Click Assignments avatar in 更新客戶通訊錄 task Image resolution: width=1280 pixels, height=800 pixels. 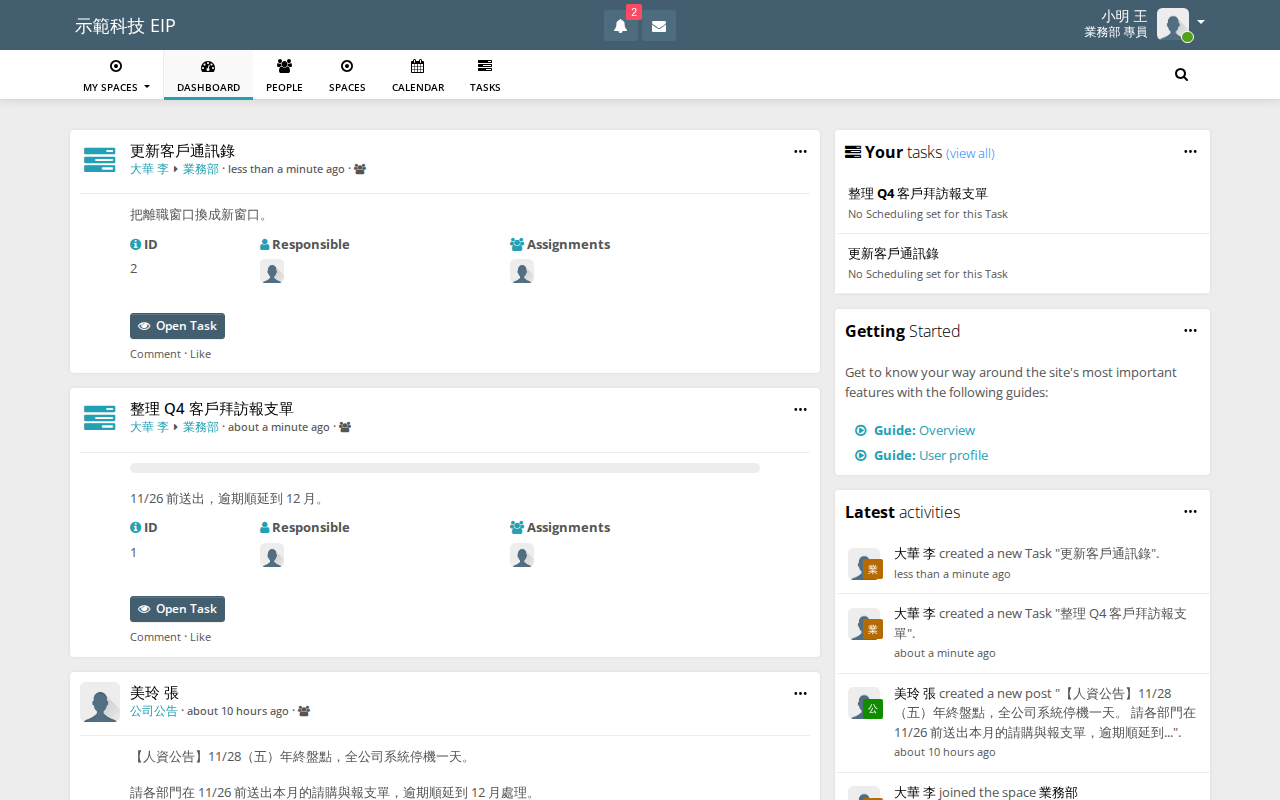(522, 272)
